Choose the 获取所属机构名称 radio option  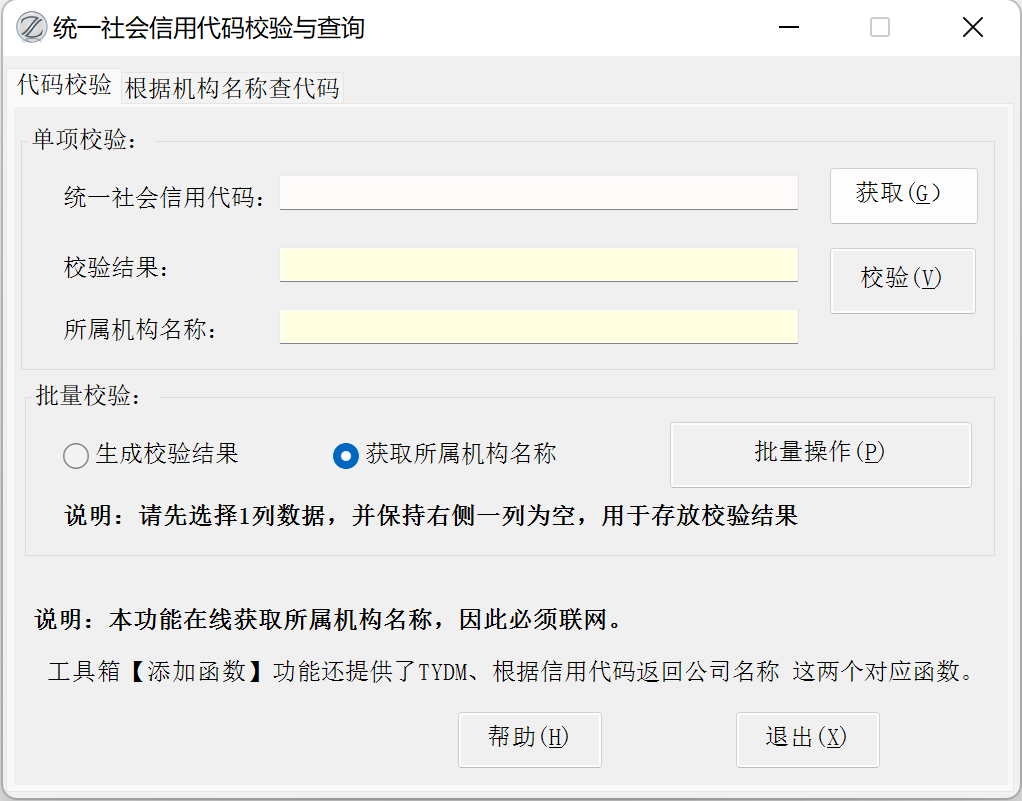pyautogui.click(x=345, y=456)
